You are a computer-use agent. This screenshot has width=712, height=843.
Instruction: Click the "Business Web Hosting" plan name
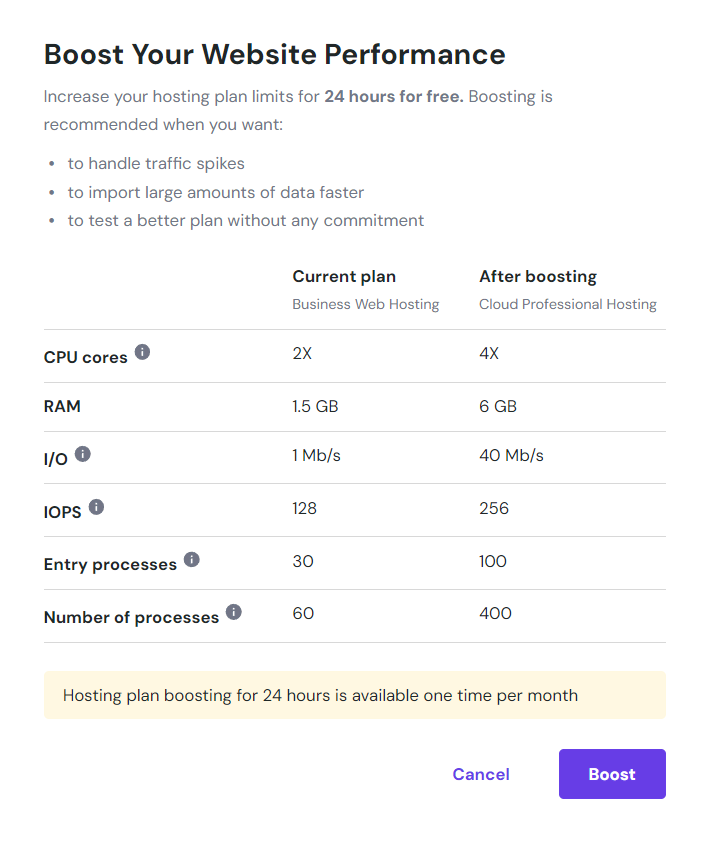click(365, 304)
